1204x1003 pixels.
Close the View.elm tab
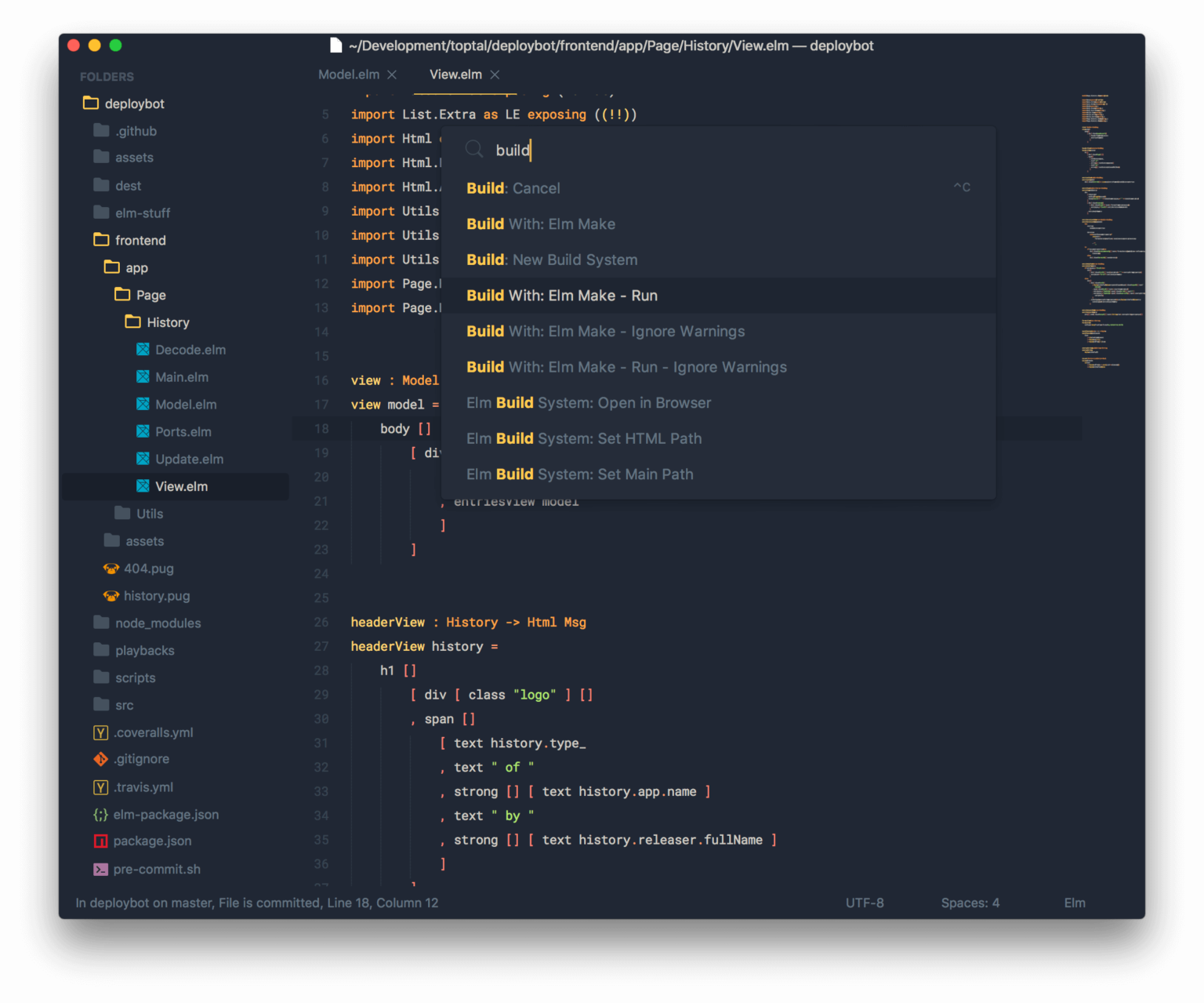(x=495, y=74)
